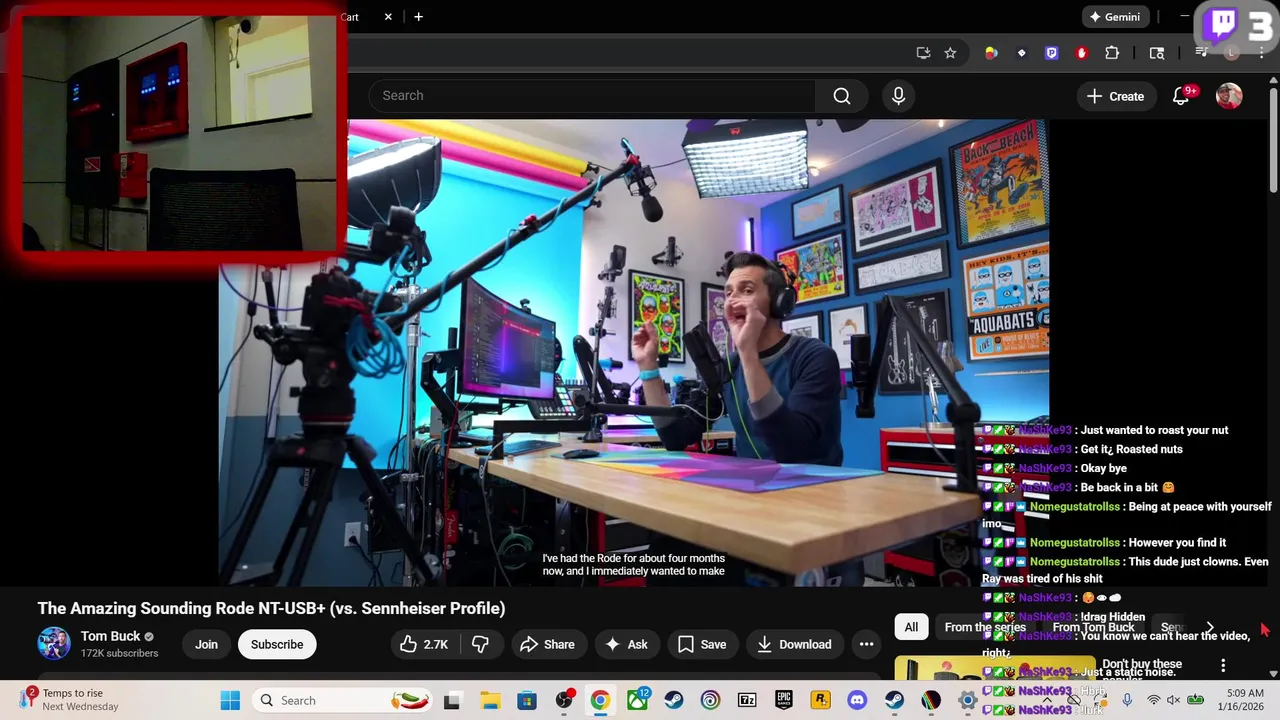Open 7-Zip from the taskbar
The image size is (1280, 720).
747,700
